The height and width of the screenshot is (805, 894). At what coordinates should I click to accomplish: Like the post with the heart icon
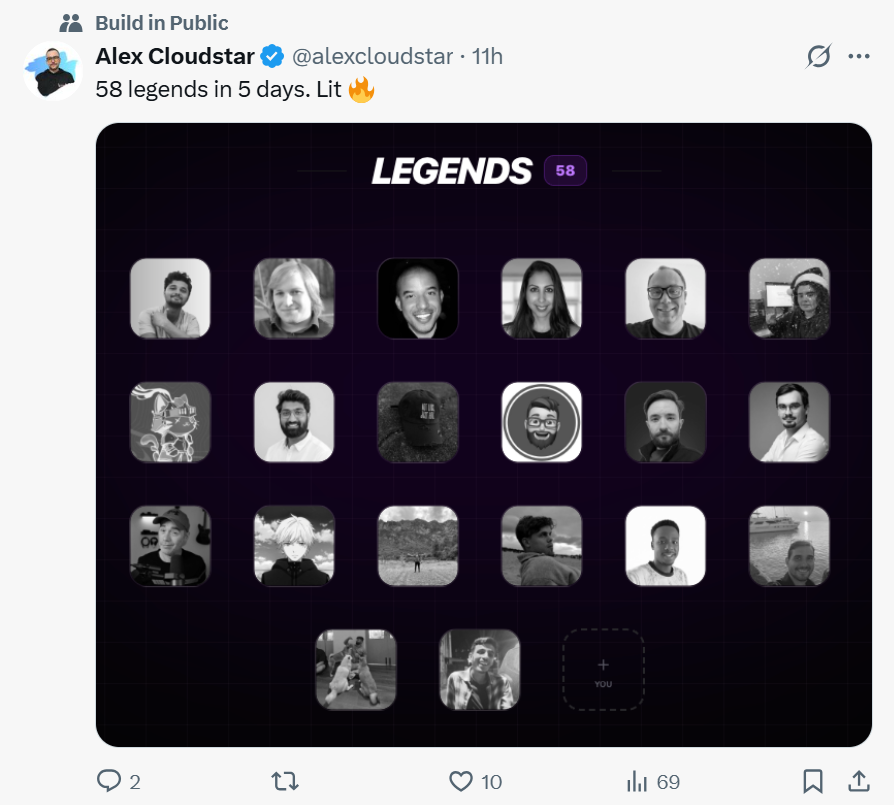(x=460, y=781)
